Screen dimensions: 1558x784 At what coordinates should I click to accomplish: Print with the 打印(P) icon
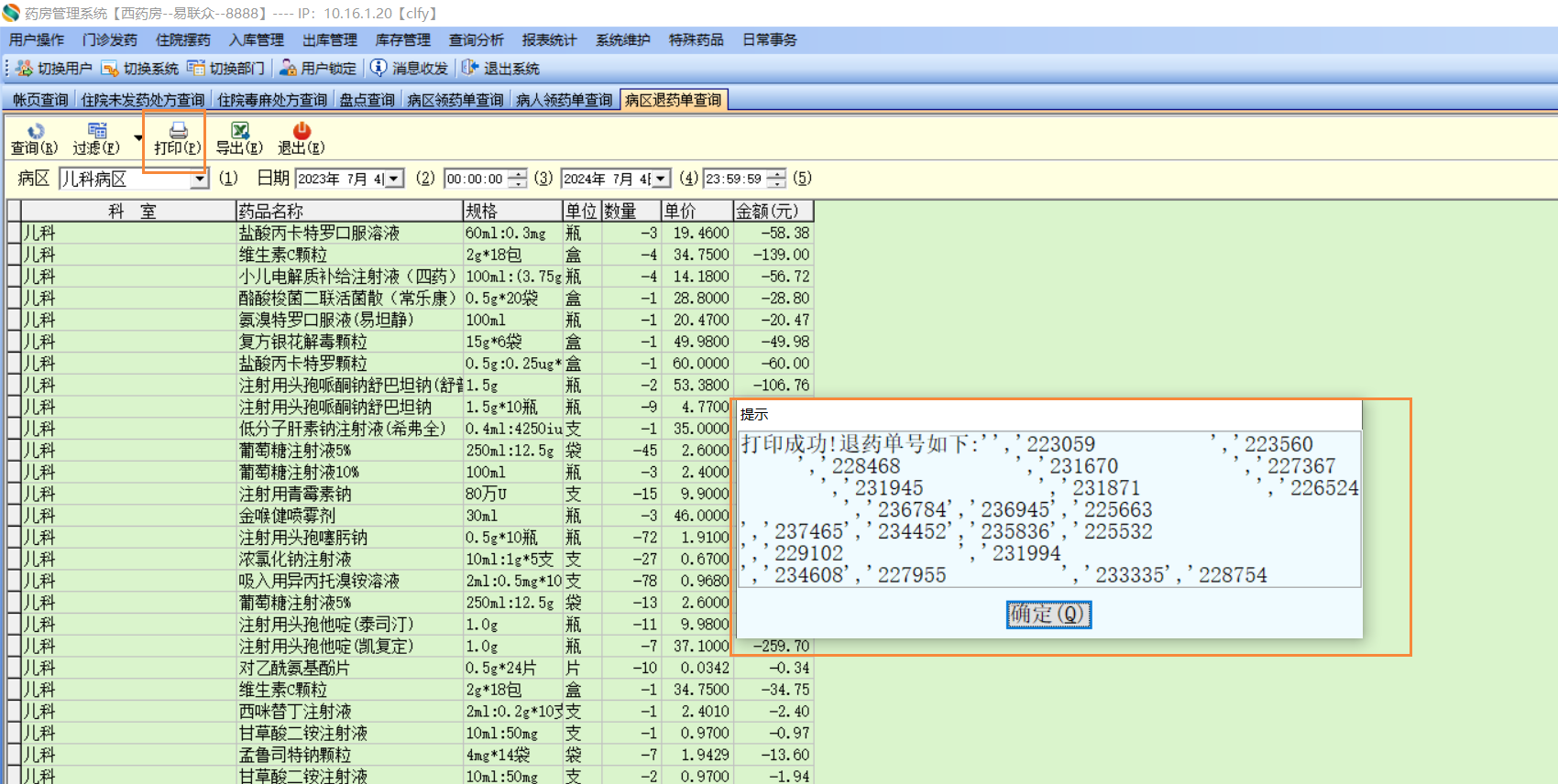pyautogui.click(x=178, y=139)
